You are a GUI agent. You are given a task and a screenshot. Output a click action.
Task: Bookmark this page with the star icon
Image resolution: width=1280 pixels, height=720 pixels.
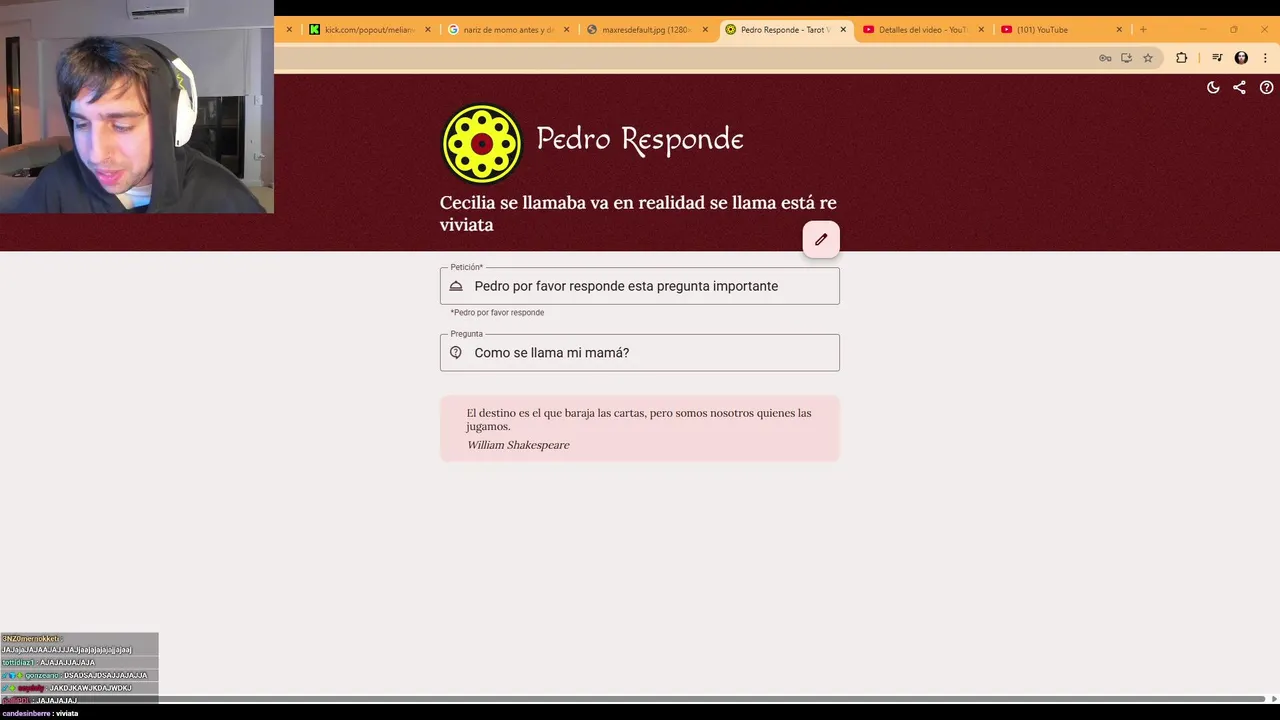(x=1148, y=58)
